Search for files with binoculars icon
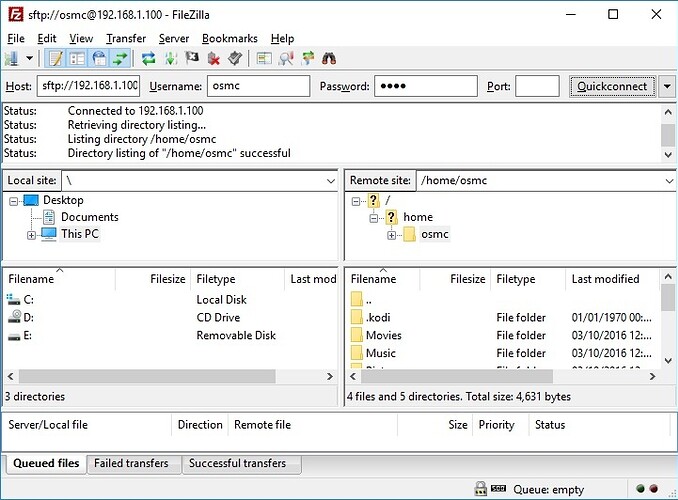 pos(329,58)
